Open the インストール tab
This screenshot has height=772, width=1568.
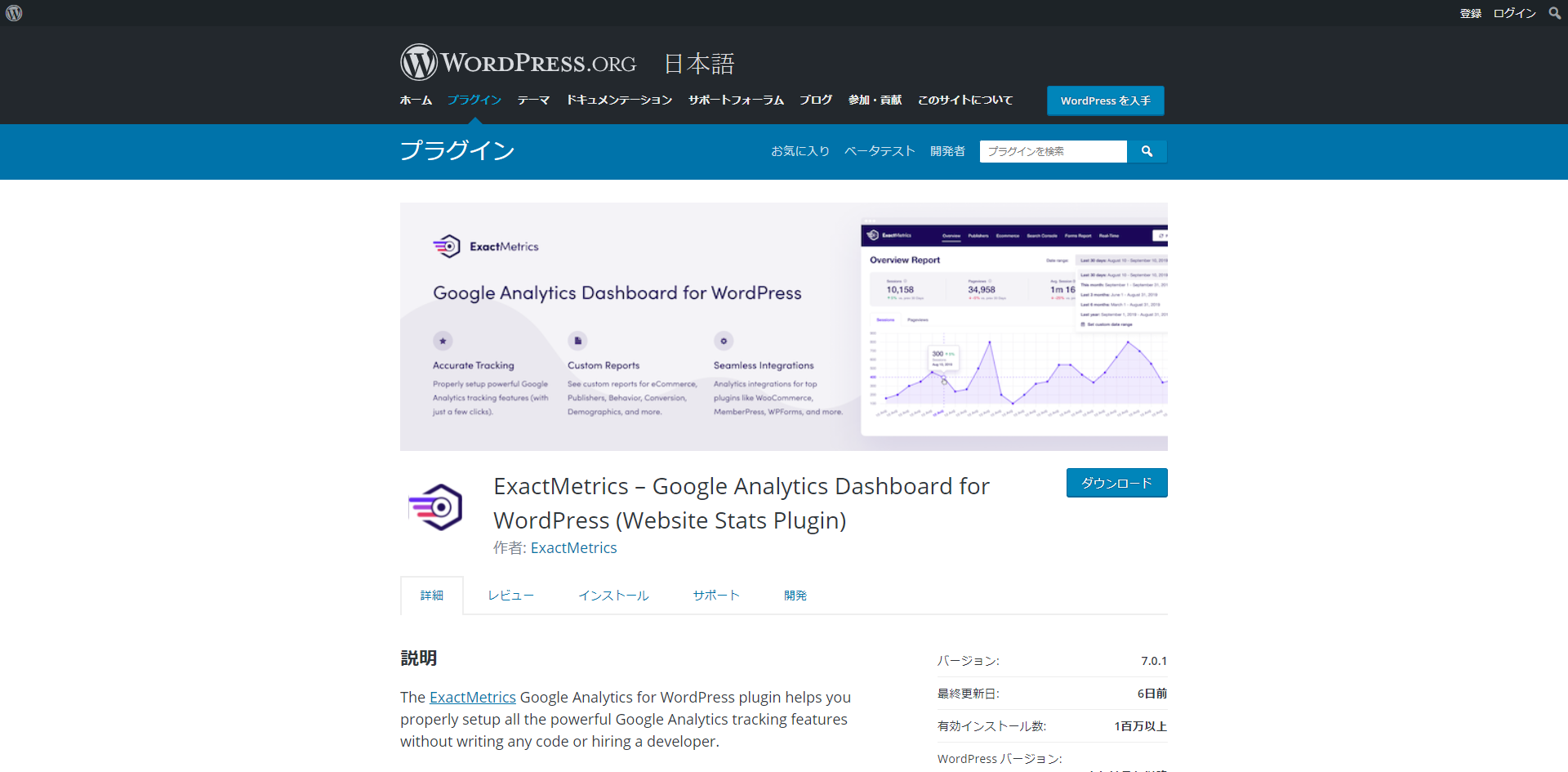coord(613,595)
